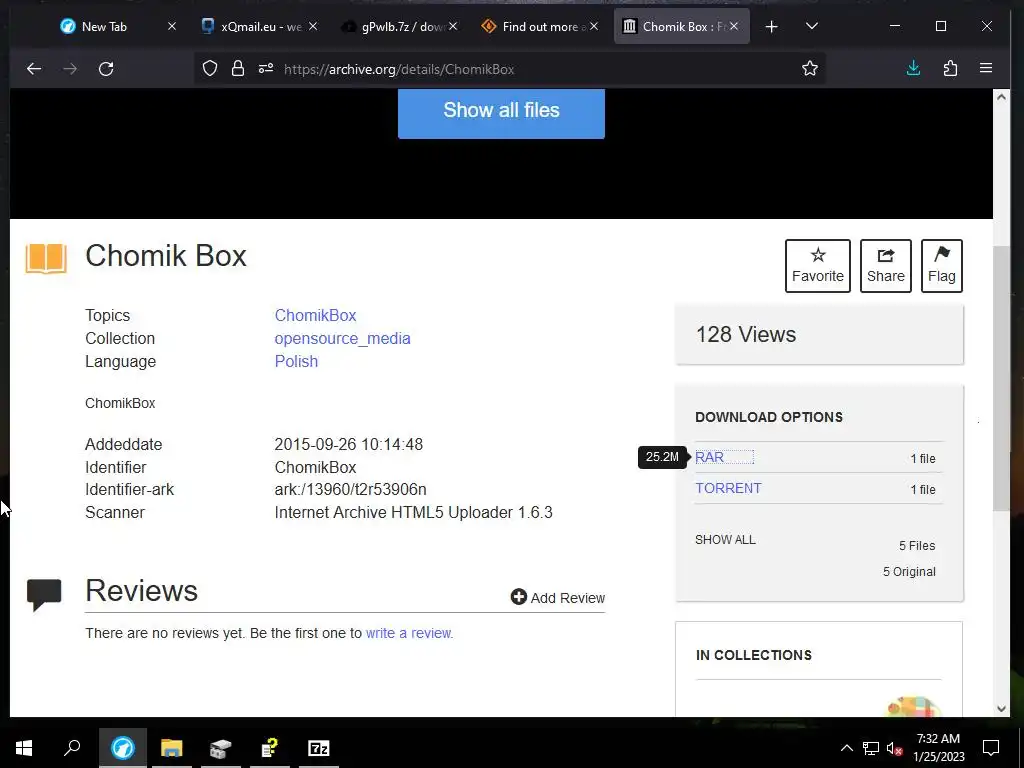Download the TORRENT file
The image size is (1024, 768).
tap(728, 488)
